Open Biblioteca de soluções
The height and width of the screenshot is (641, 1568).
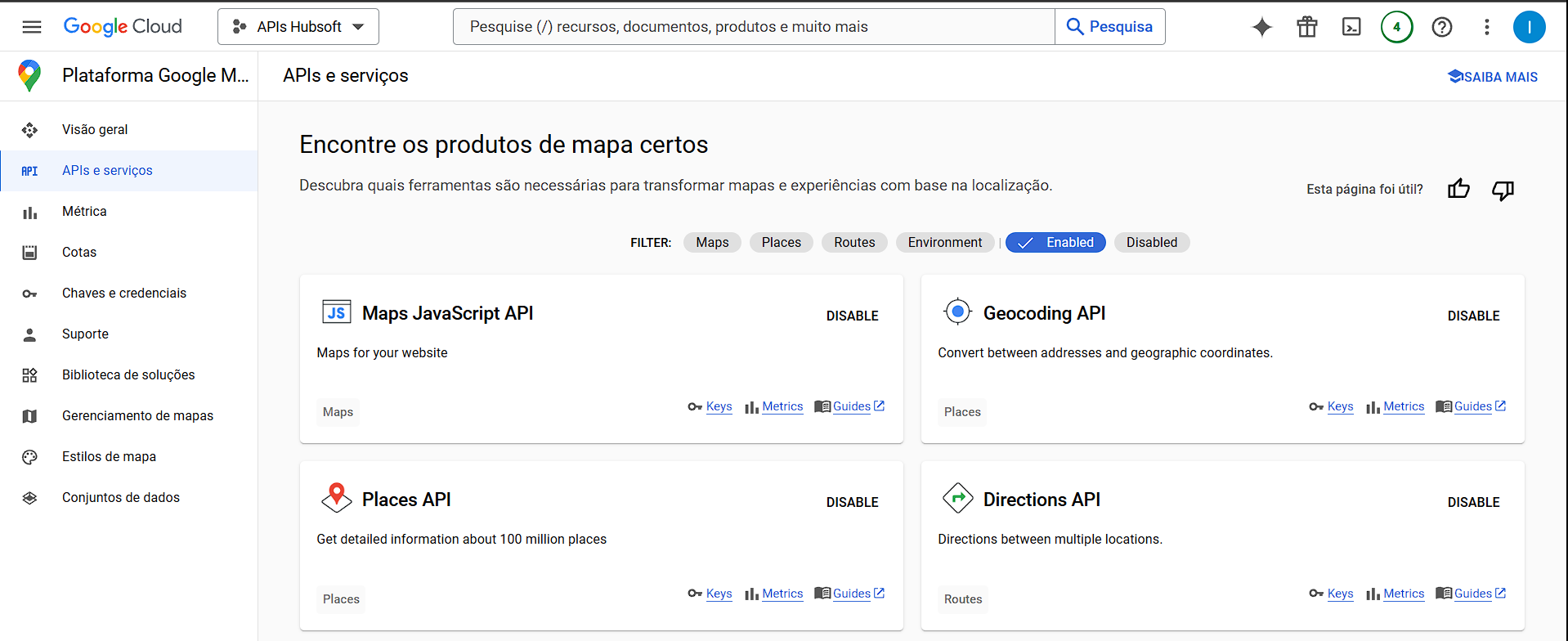click(129, 374)
